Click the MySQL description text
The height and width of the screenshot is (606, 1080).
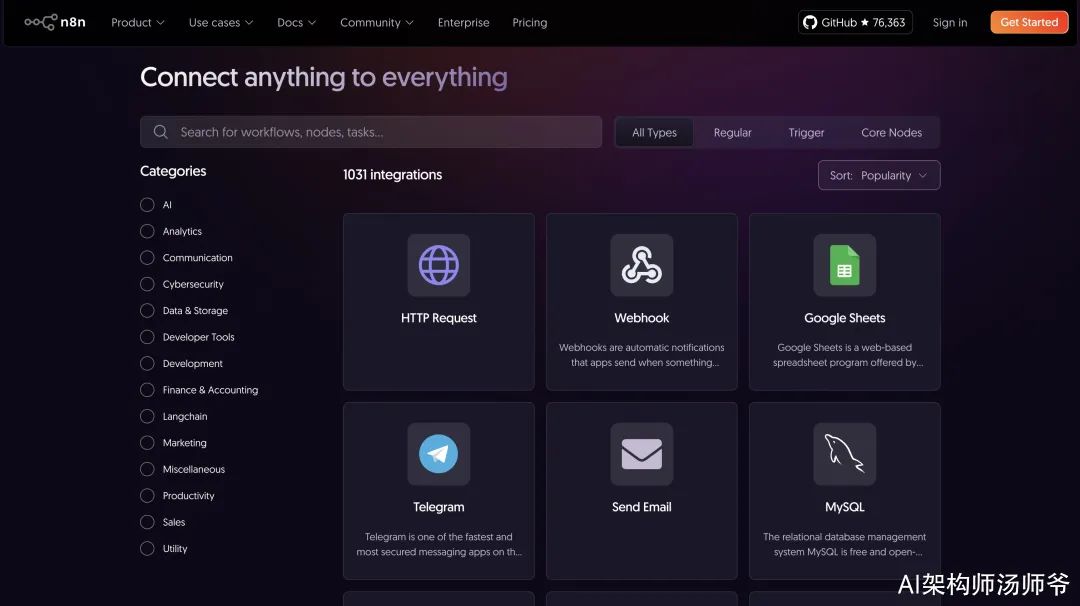844,544
